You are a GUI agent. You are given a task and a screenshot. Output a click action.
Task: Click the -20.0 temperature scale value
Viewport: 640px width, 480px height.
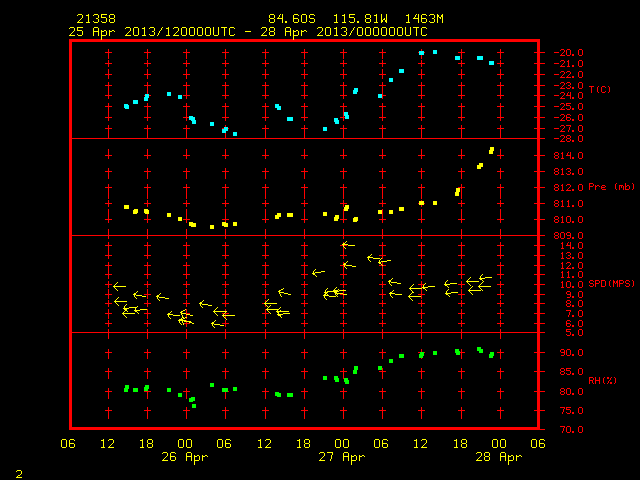568,53
